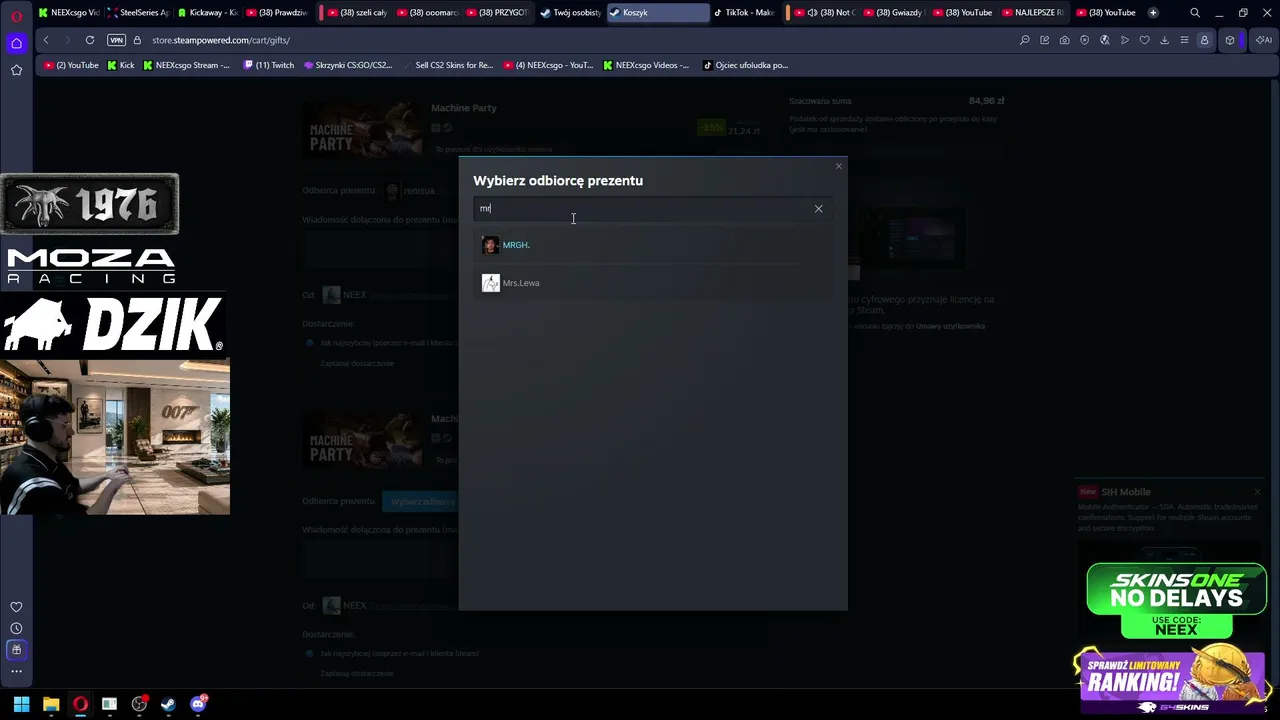This screenshot has width=1280, height=720.
Task: Toggle the Opera VPN badge
Action: pos(116,40)
